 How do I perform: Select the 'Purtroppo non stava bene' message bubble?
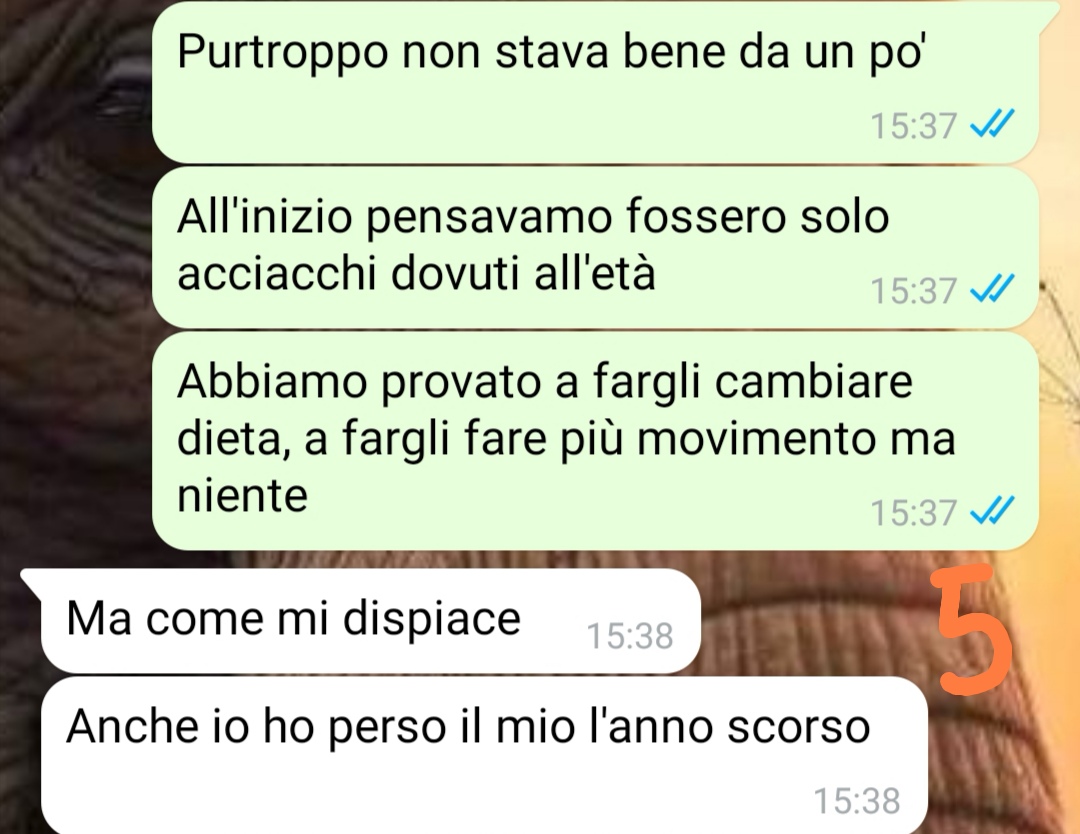pos(595,83)
